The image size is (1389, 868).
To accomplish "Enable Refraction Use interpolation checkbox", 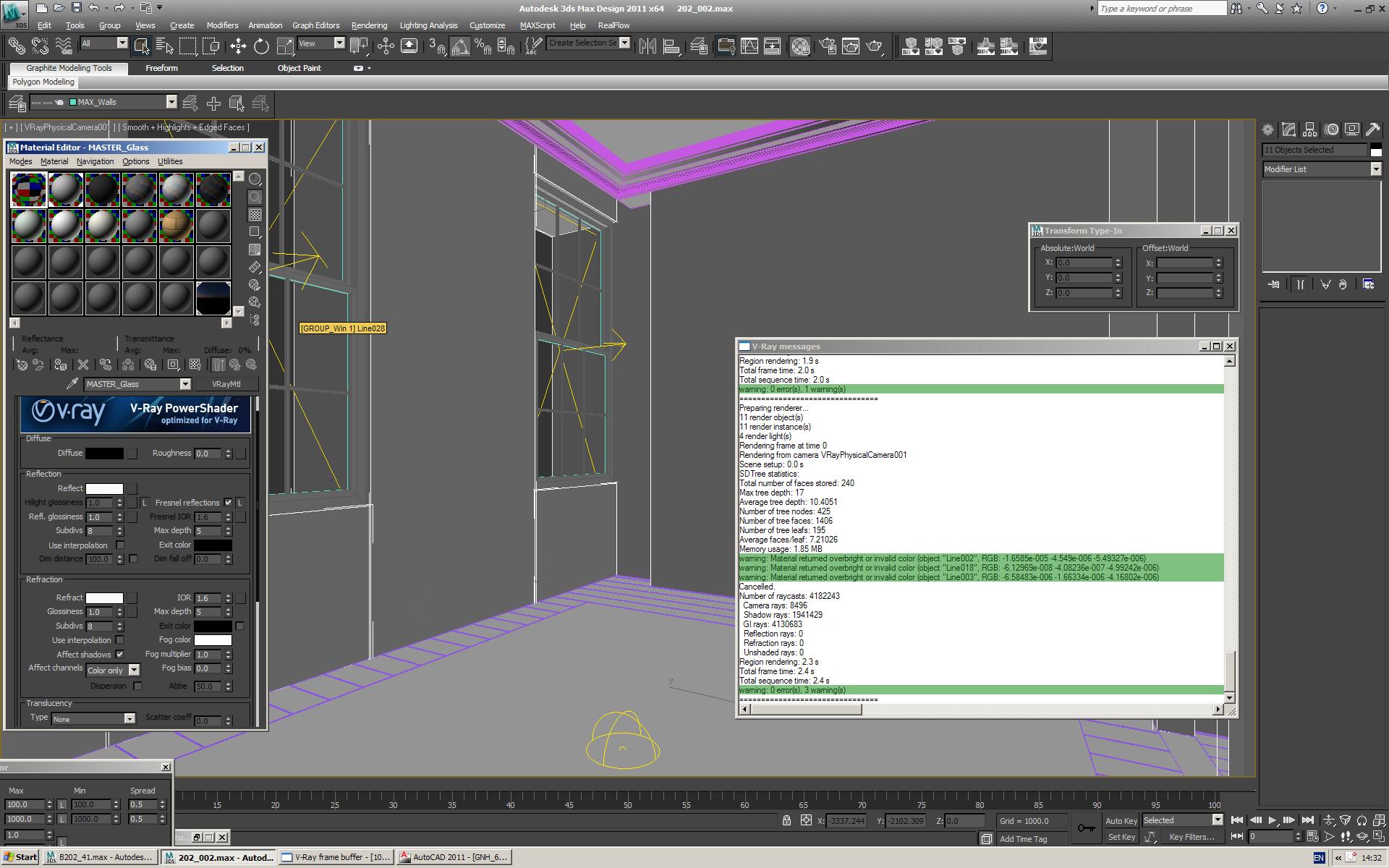I will pyautogui.click(x=120, y=640).
